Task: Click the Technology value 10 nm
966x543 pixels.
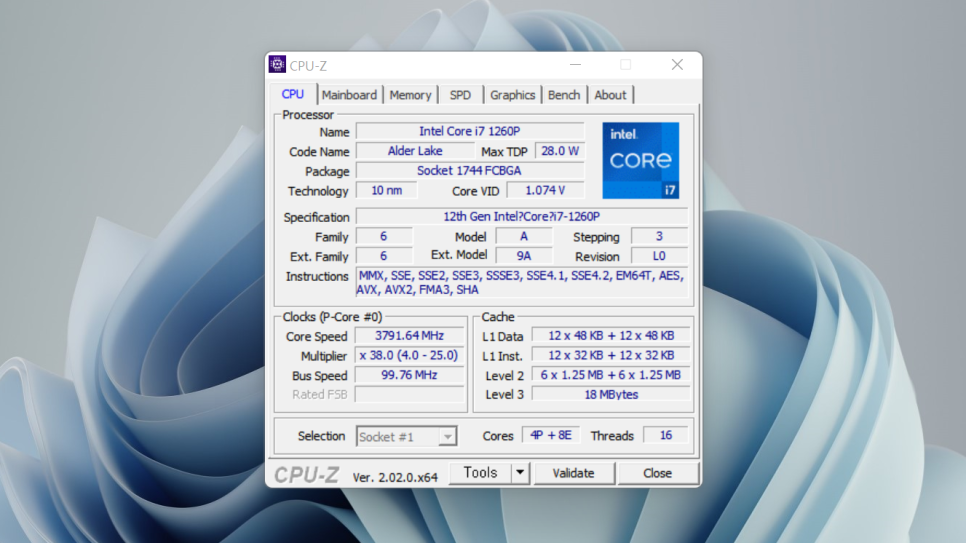Action: point(387,190)
